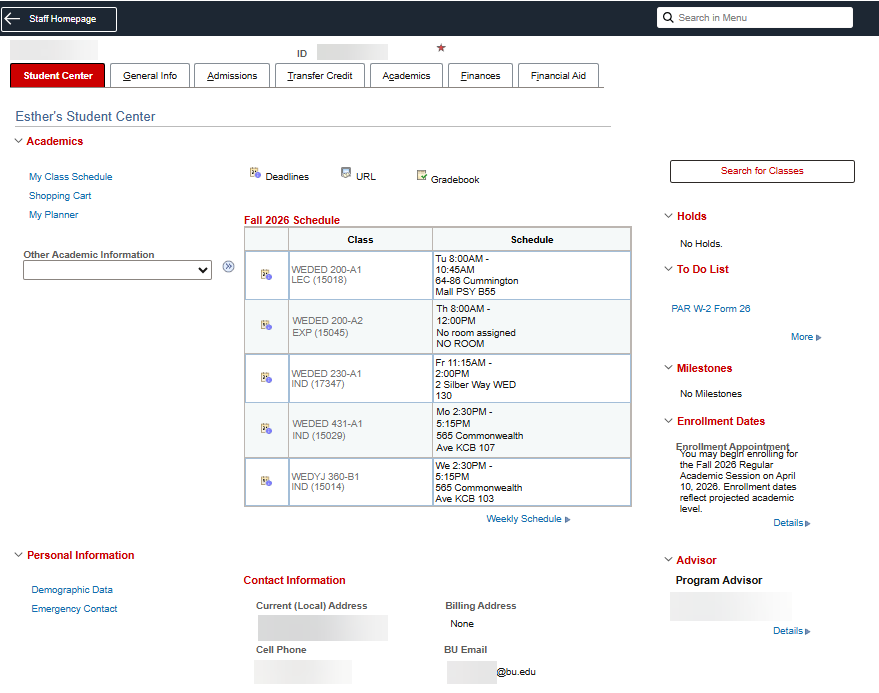The width and height of the screenshot is (879, 693).
Task: Open Details link under Enrollment Dates
Action: (x=792, y=523)
